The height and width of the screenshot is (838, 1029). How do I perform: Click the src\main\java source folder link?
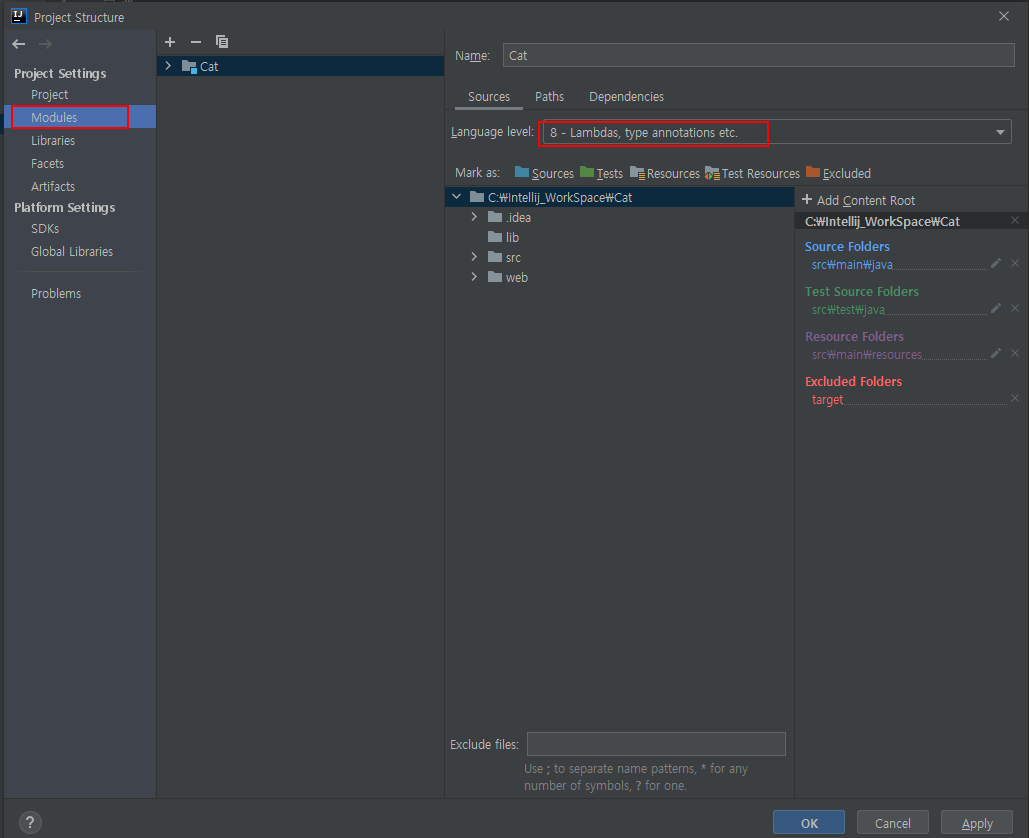click(852, 264)
